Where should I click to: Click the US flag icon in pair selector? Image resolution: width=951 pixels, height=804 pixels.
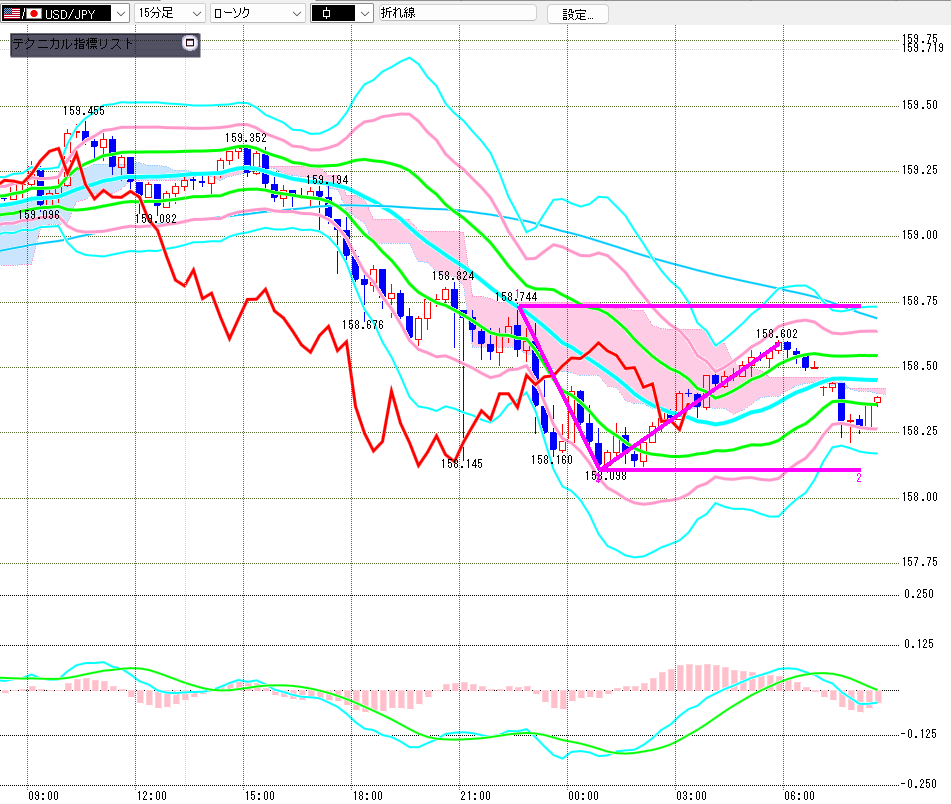point(11,14)
